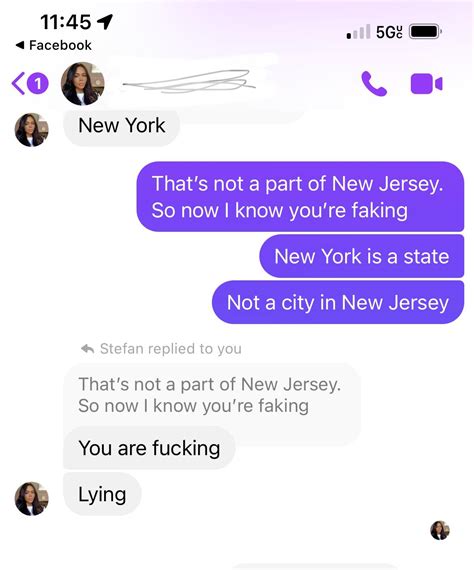Select the 'You are fucking' message bubble
The image size is (474, 570).
point(149,448)
